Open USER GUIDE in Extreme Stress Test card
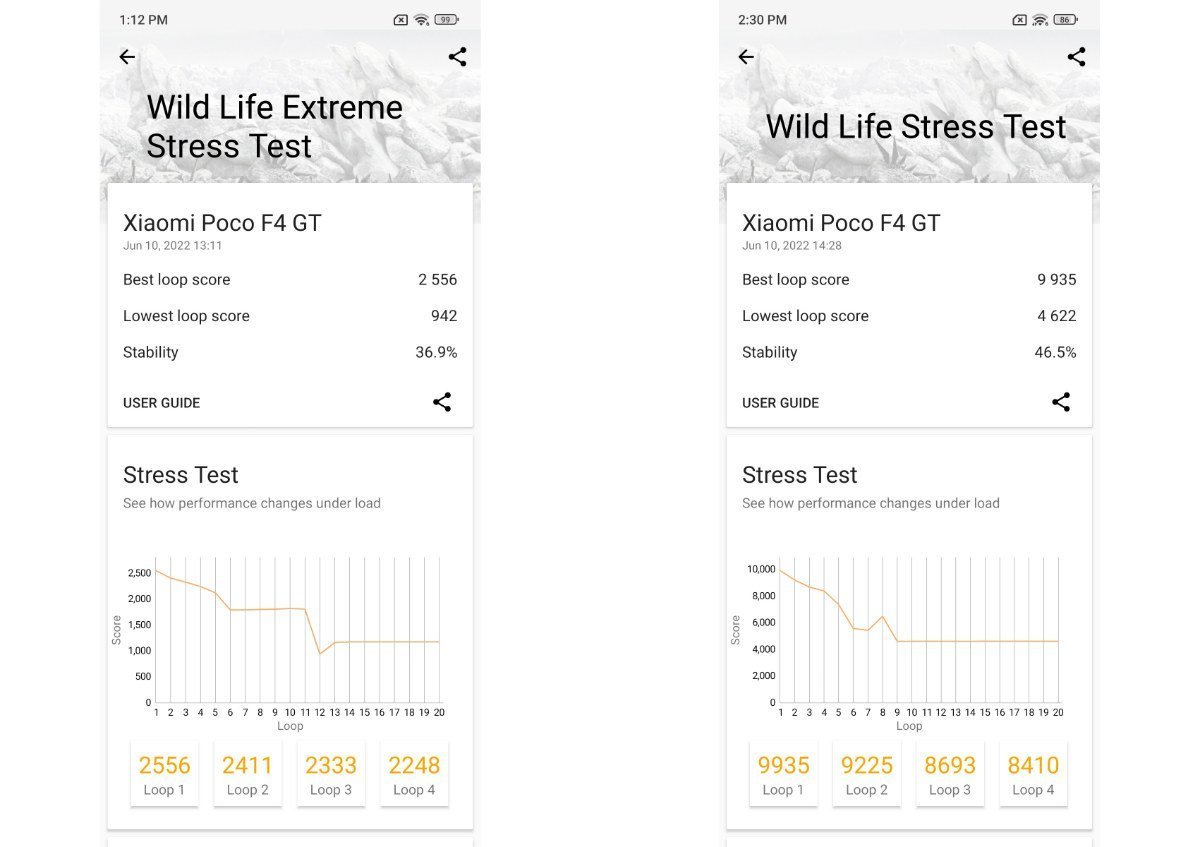Viewport: 1200px width, 847px height. [161, 403]
